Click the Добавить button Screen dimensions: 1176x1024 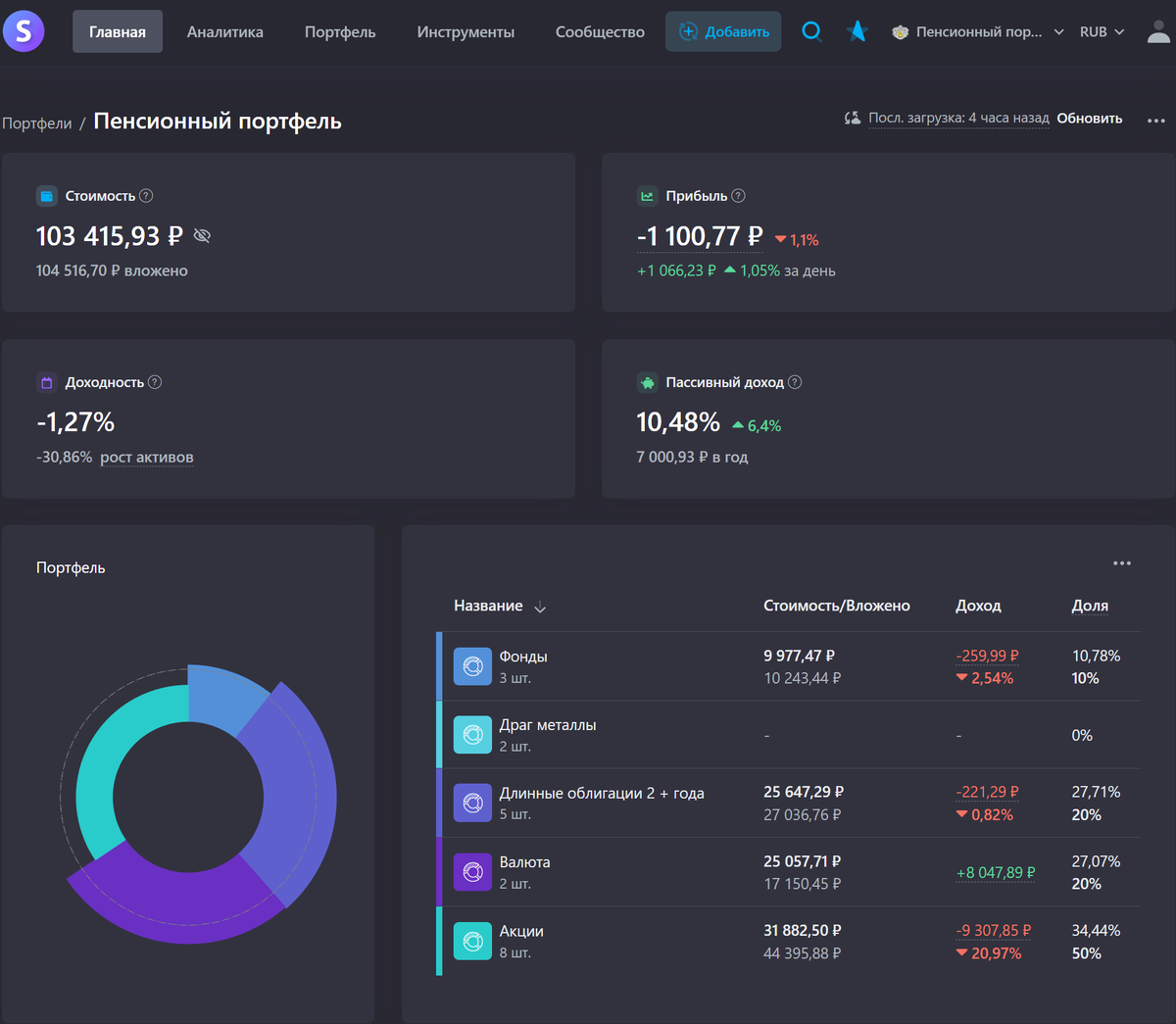click(x=723, y=31)
